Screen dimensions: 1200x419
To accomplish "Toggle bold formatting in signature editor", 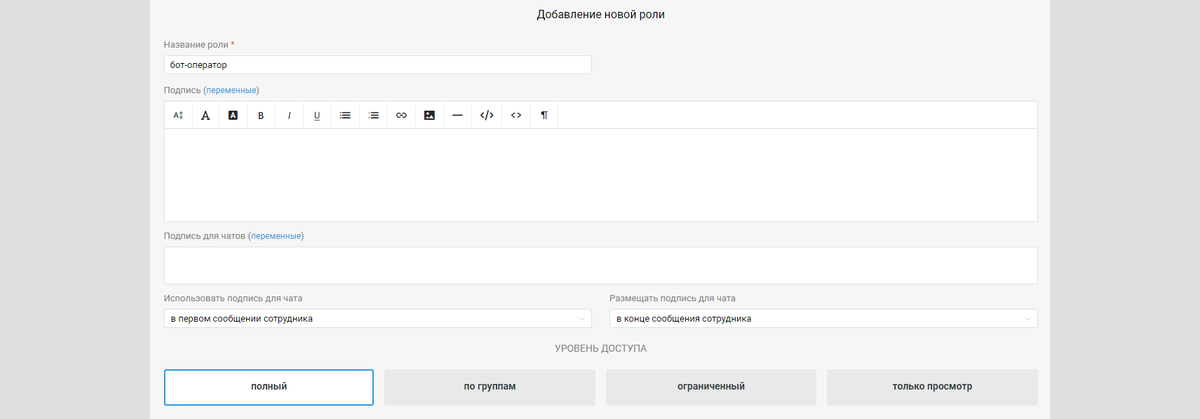I will coord(261,115).
